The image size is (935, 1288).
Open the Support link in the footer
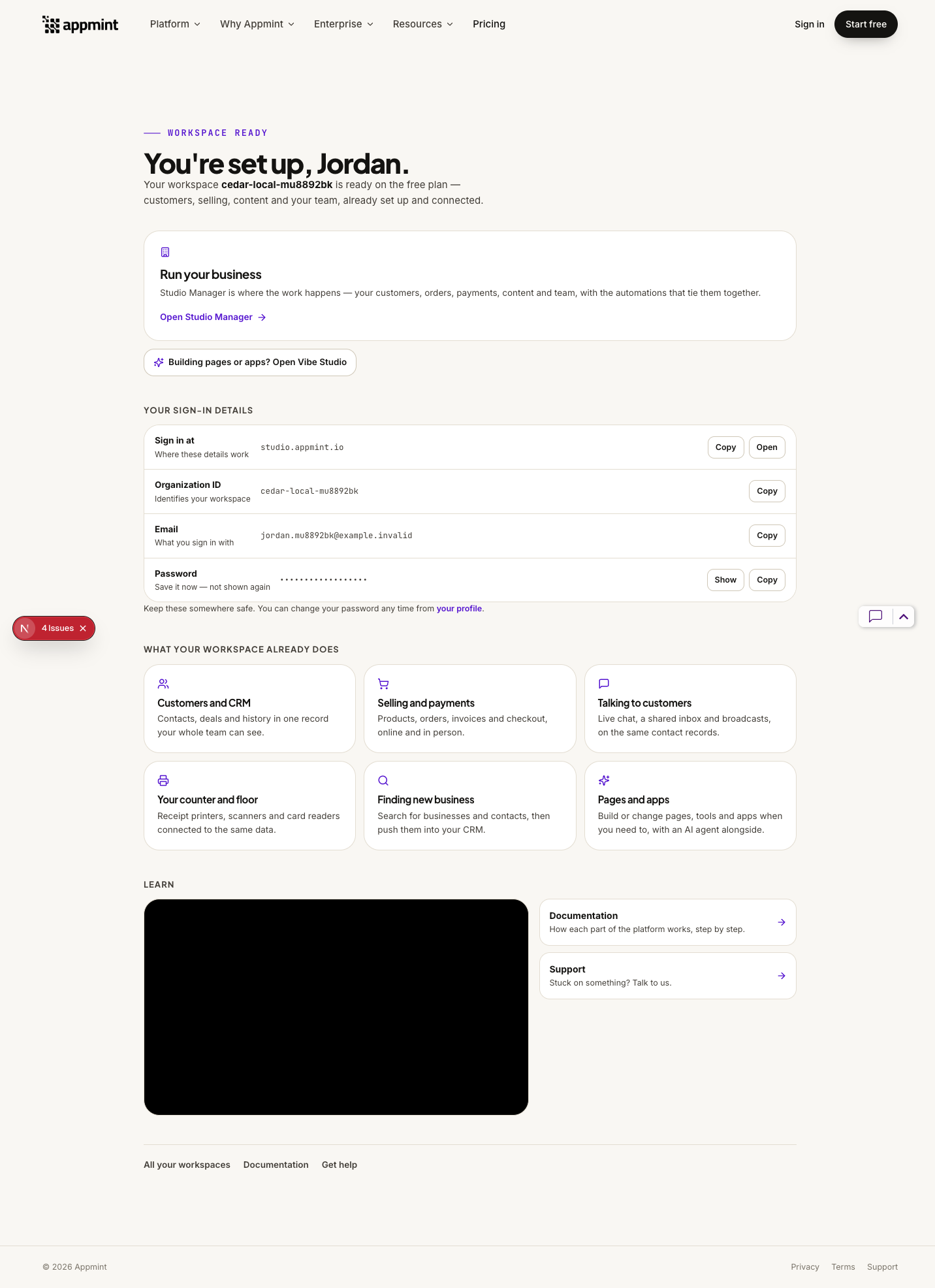pos(882,1267)
